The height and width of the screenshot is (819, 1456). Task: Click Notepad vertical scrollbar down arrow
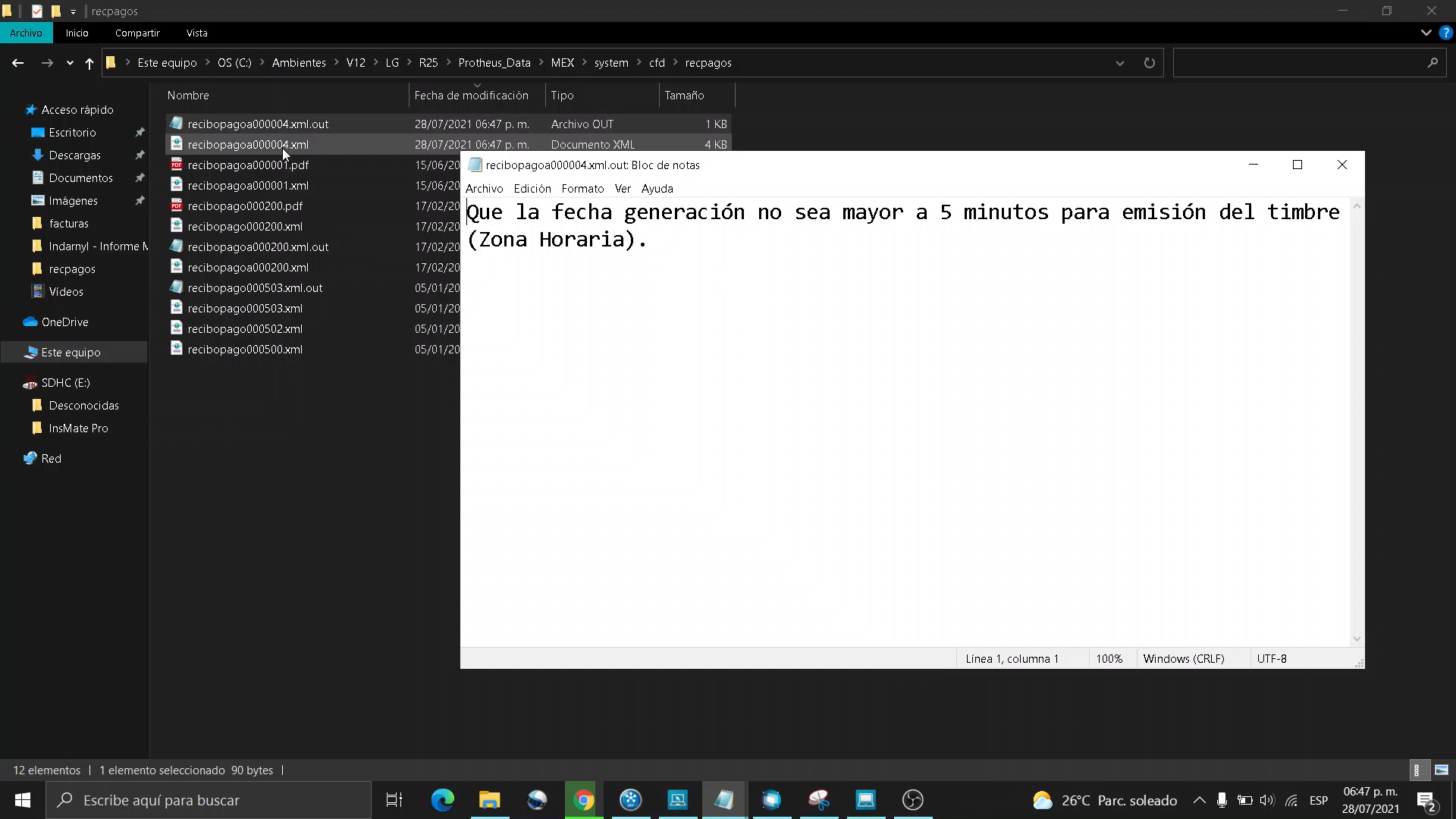pyautogui.click(x=1357, y=639)
